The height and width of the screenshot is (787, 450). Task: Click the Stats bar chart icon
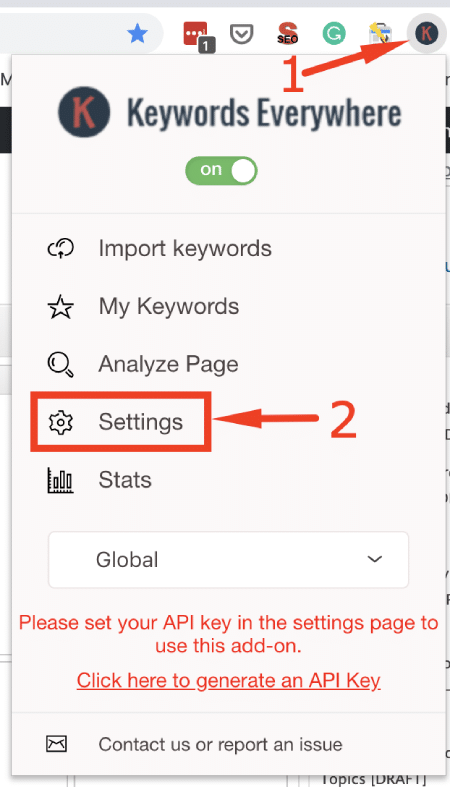tap(61, 480)
